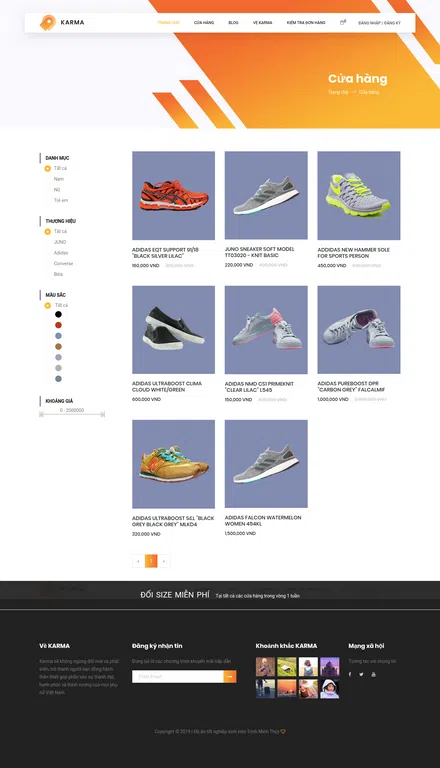440x768 pixels.
Task: Open the 'Kiểm tra đơn hàng' menu
Action: click(x=306, y=23)
